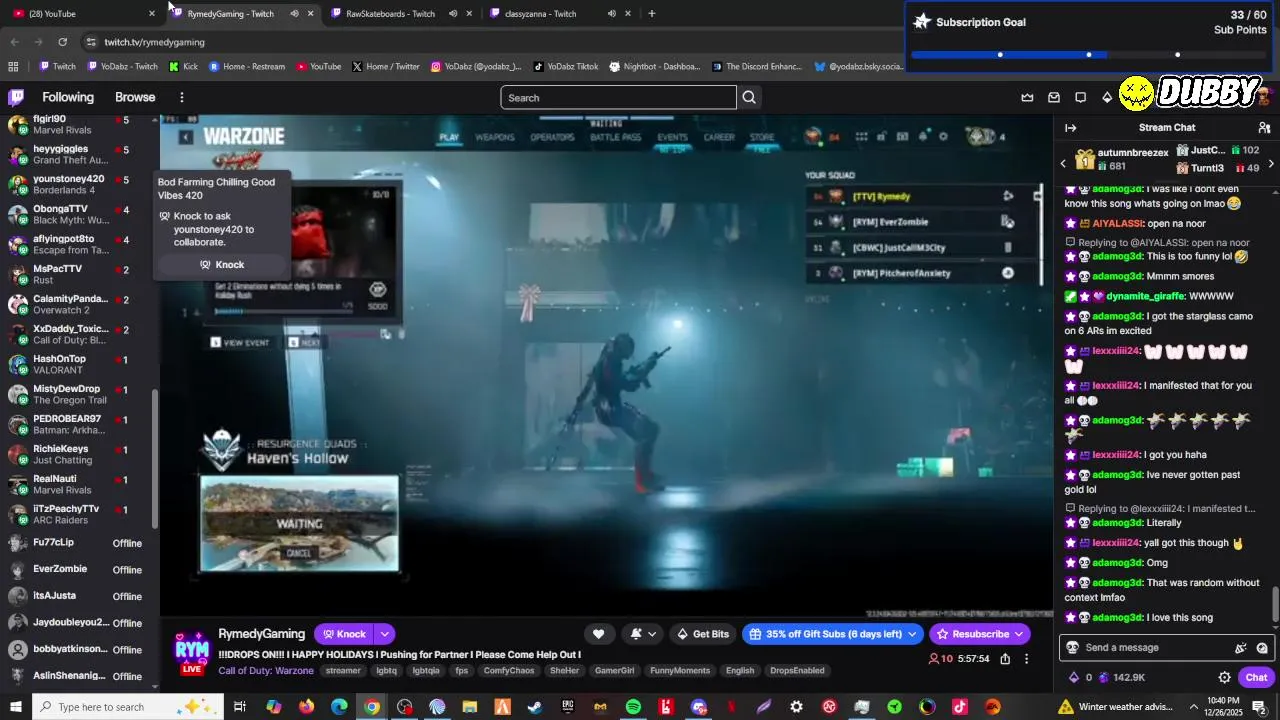Open Firefox from the taskbar
This screenshot has width=1280, height=720.
[306, 707]
